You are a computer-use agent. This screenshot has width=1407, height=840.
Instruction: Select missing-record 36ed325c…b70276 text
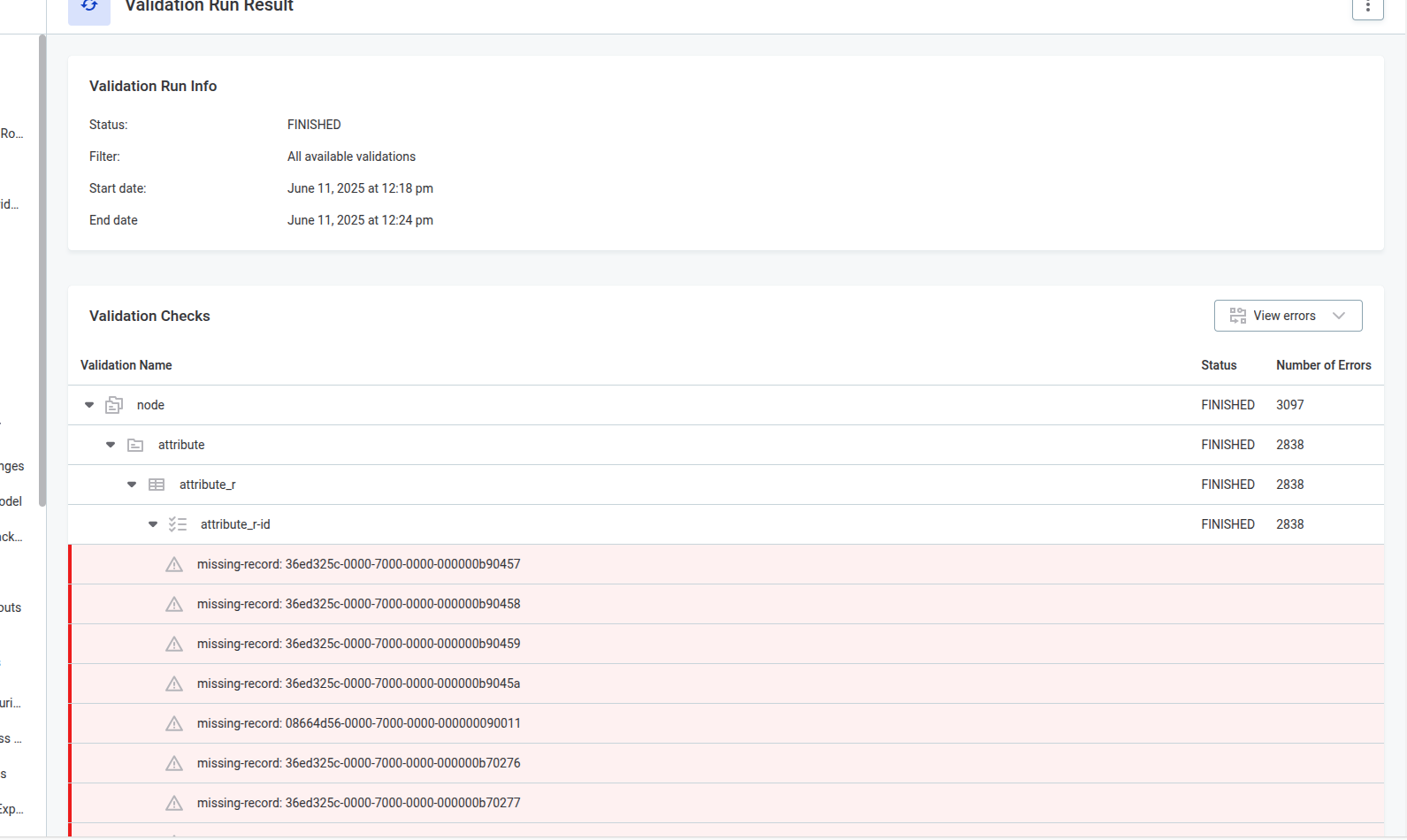(358, 763)
